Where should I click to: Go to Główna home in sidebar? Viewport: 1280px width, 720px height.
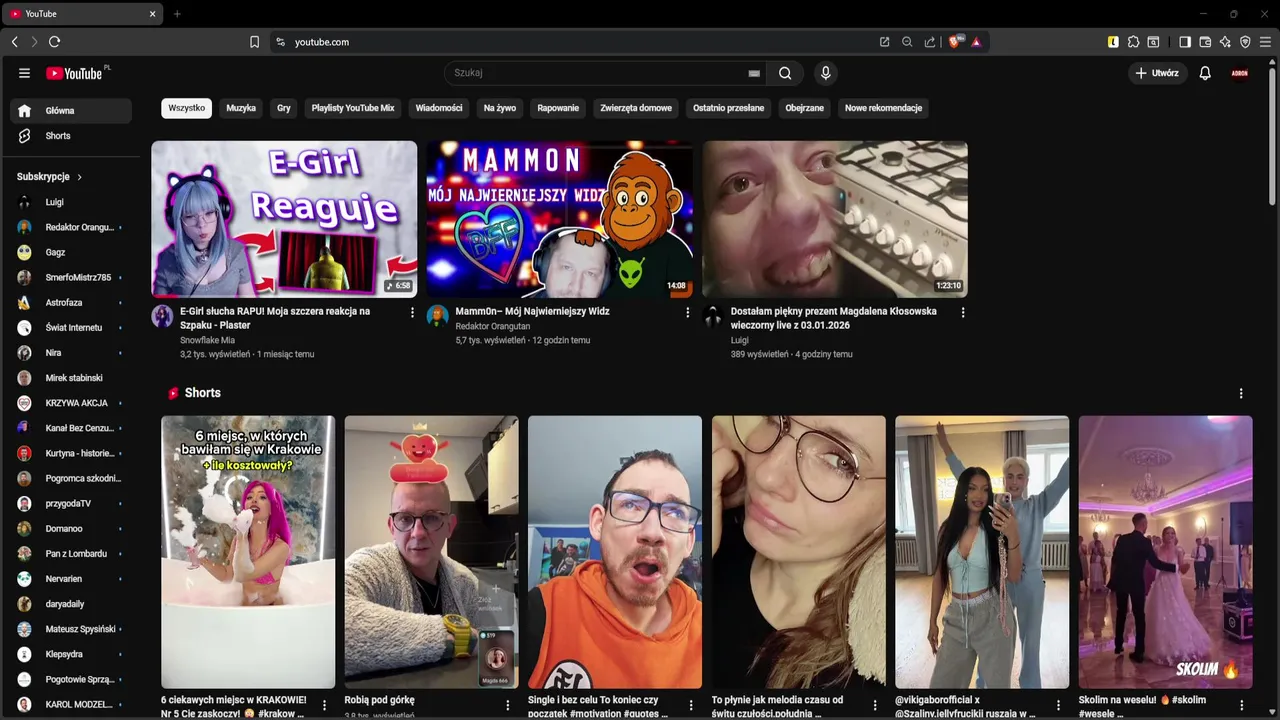click(x=70, y=111)
